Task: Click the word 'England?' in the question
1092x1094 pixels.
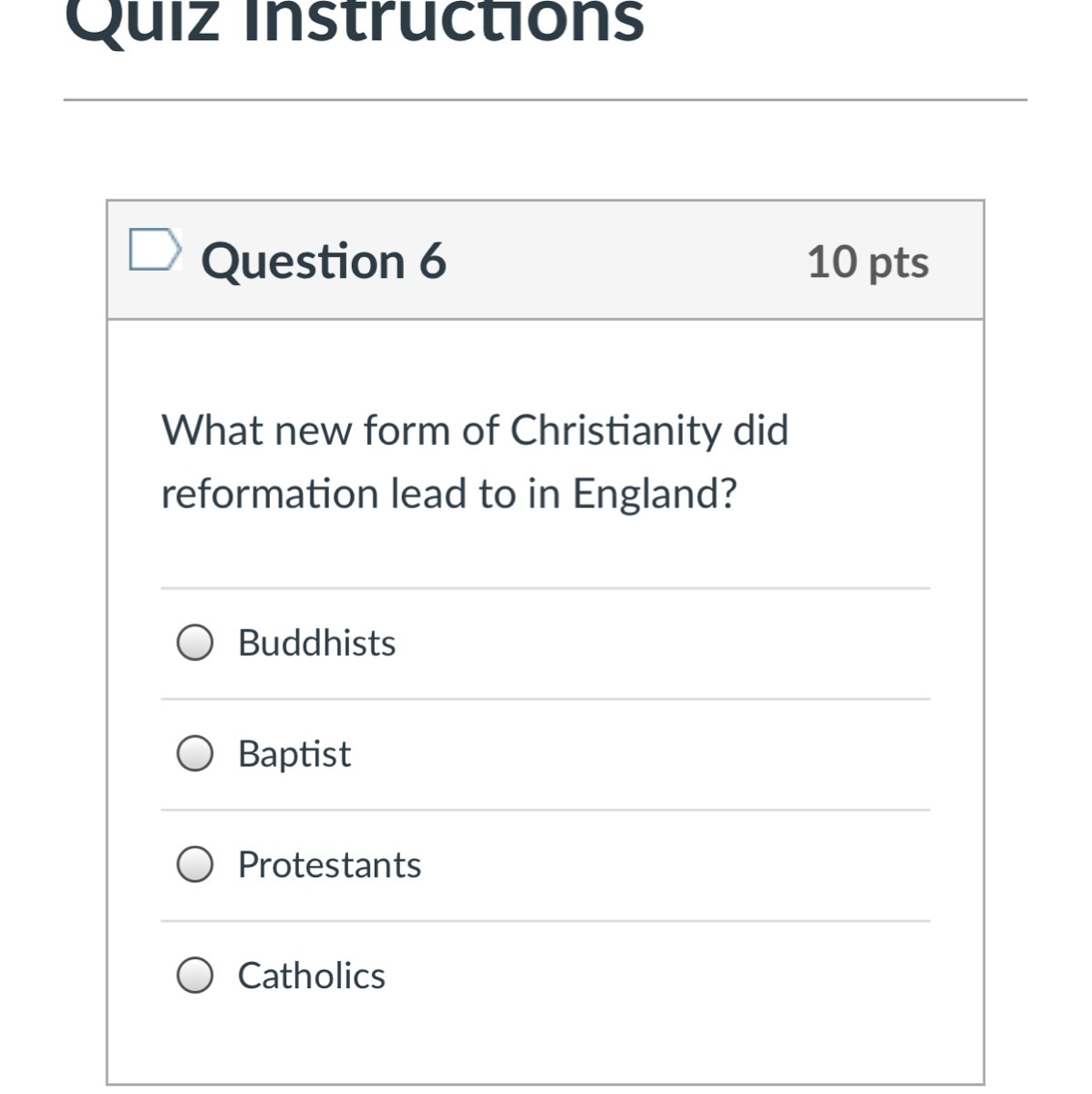Action: click(654, 493)
